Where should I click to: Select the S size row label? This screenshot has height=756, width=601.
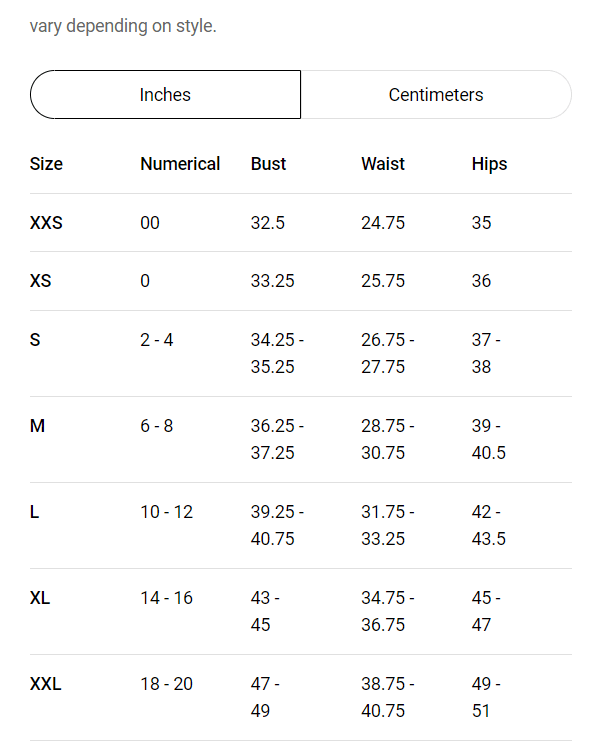35,340
